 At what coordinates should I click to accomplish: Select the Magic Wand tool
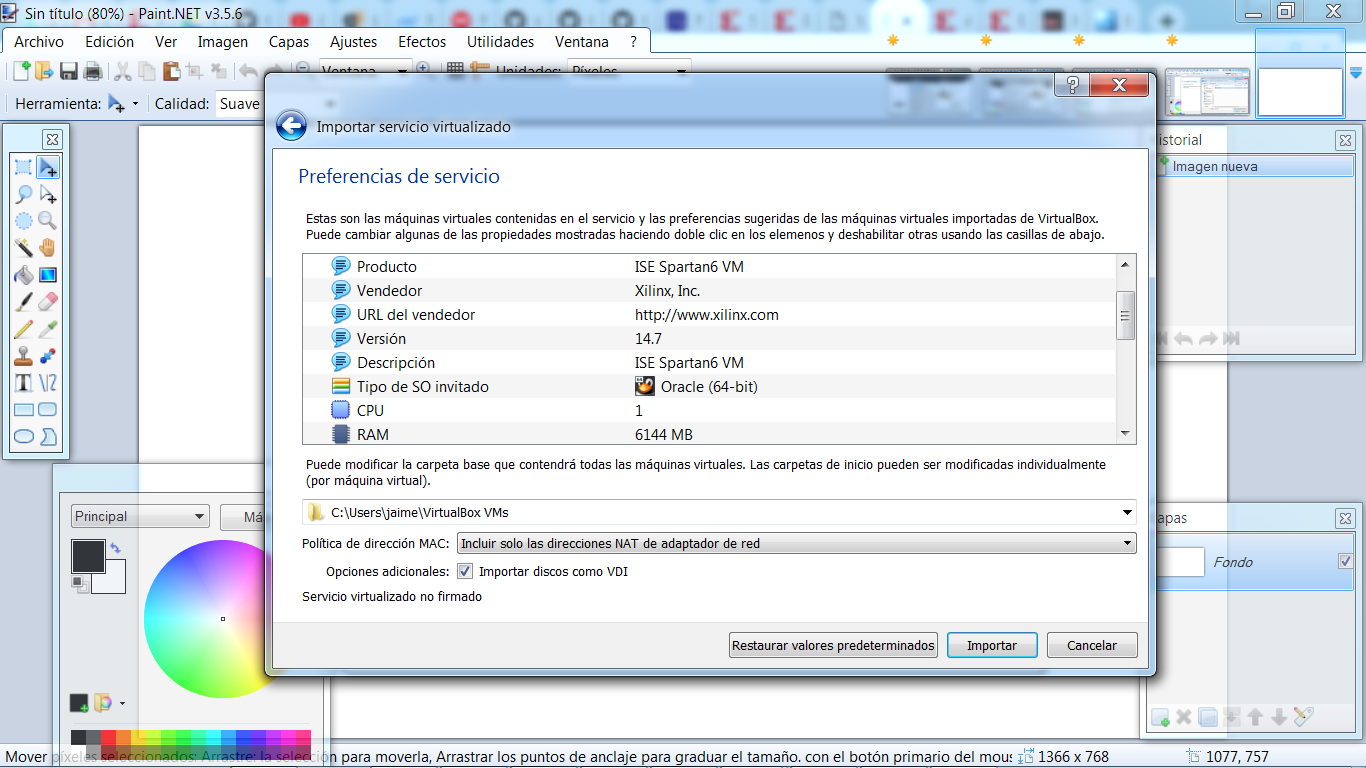pos(23,247)
